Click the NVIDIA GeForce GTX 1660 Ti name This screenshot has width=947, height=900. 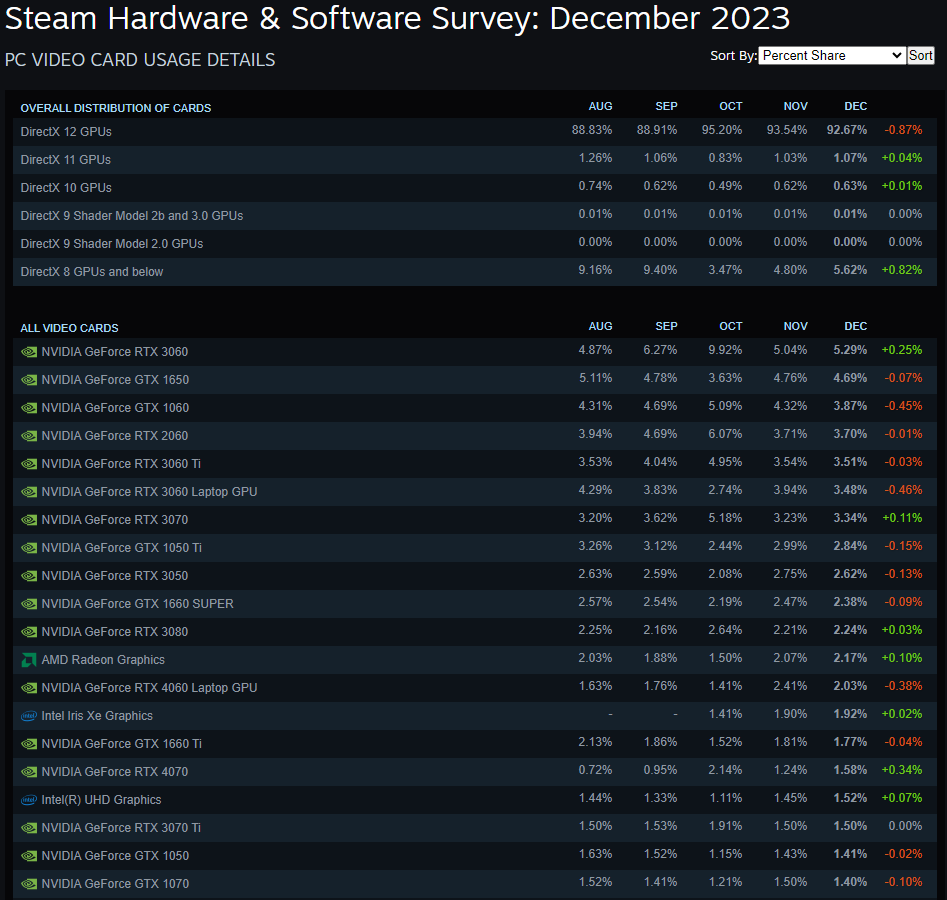(122, 744)
